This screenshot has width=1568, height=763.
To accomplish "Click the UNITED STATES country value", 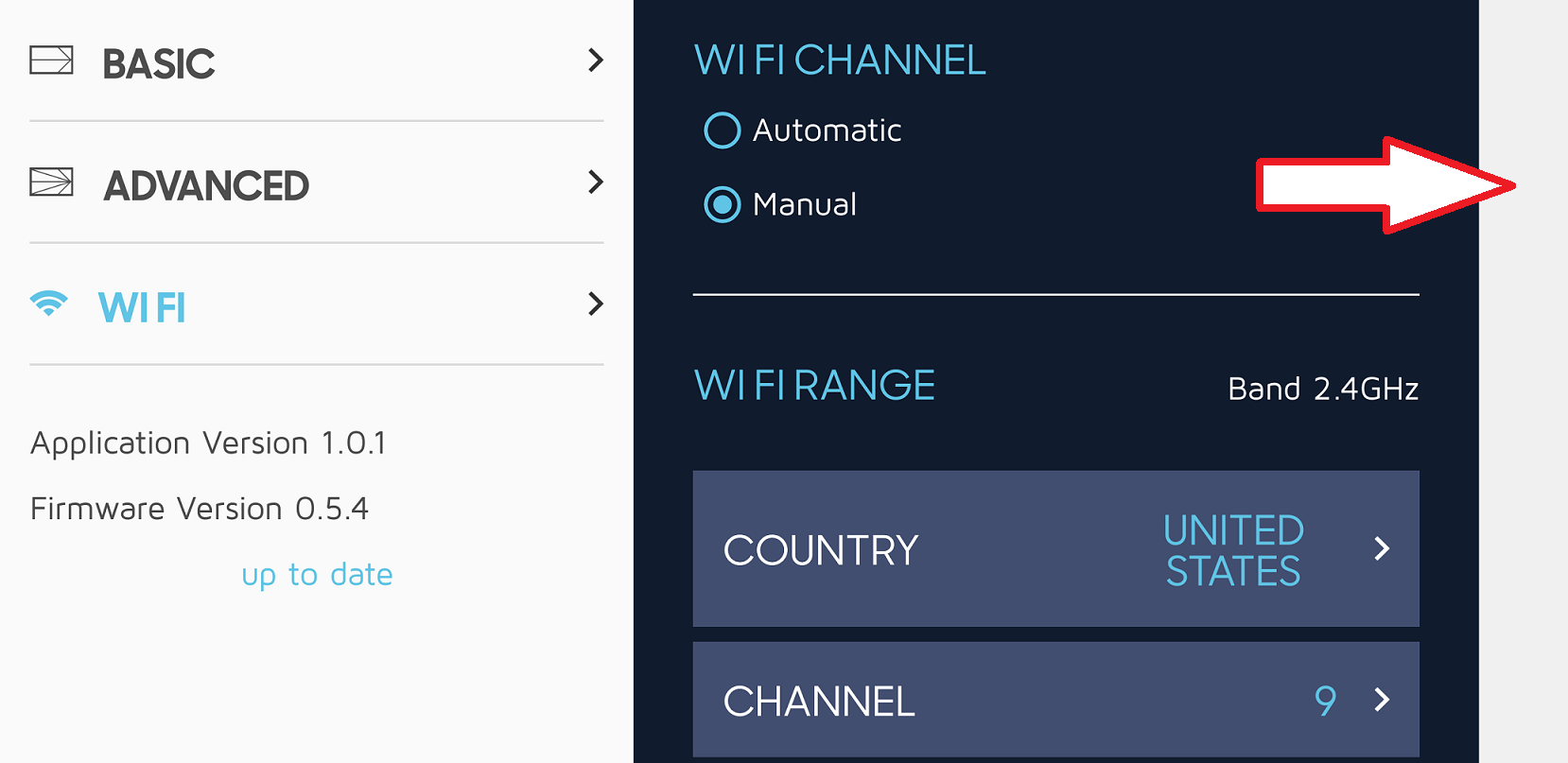I will pyautogui.click(x=1233, y=550).
